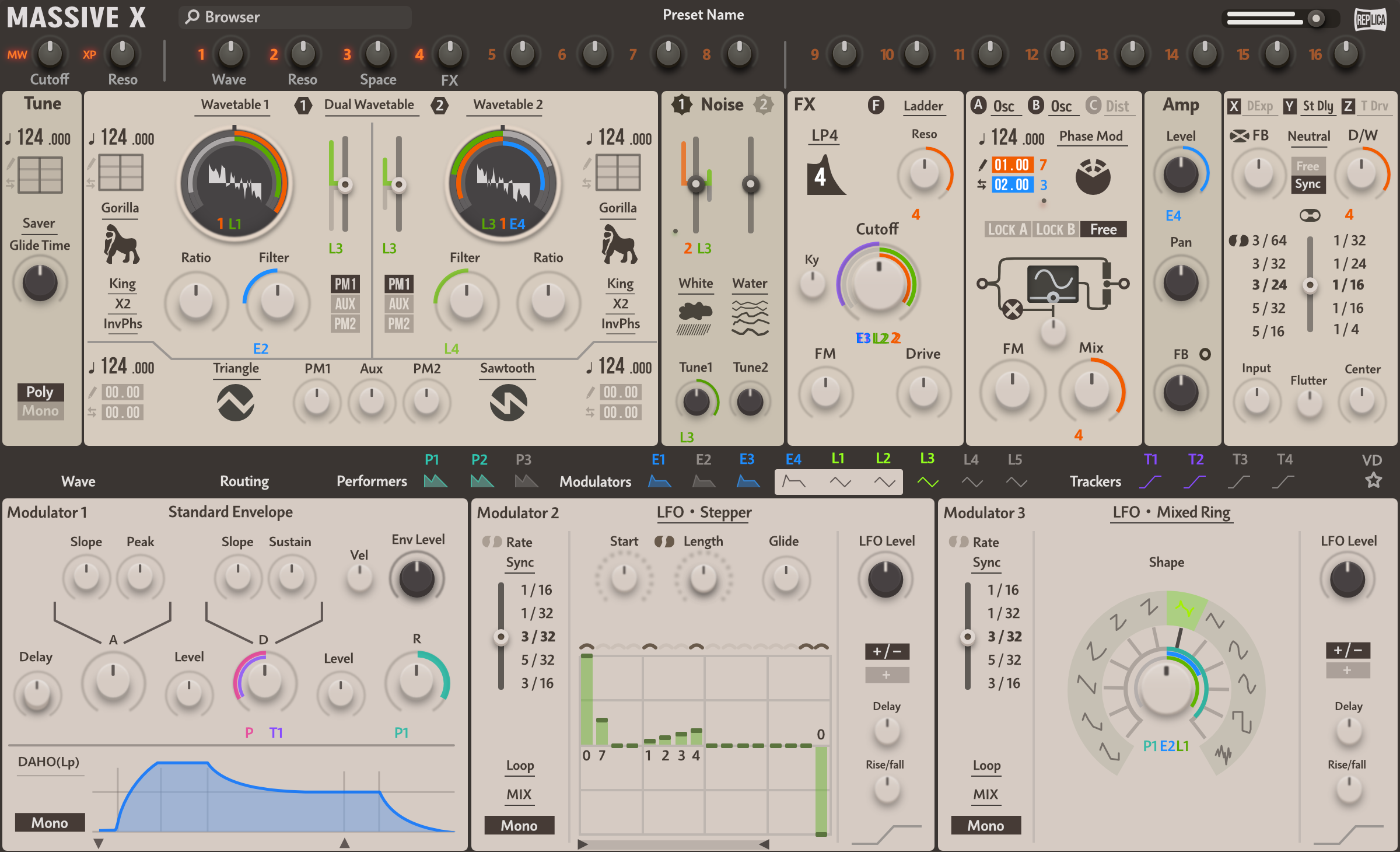Select Free under Lock A/Lock B row
The height and width of the screenshot is (852, 1400).
tap(1103, 229)
